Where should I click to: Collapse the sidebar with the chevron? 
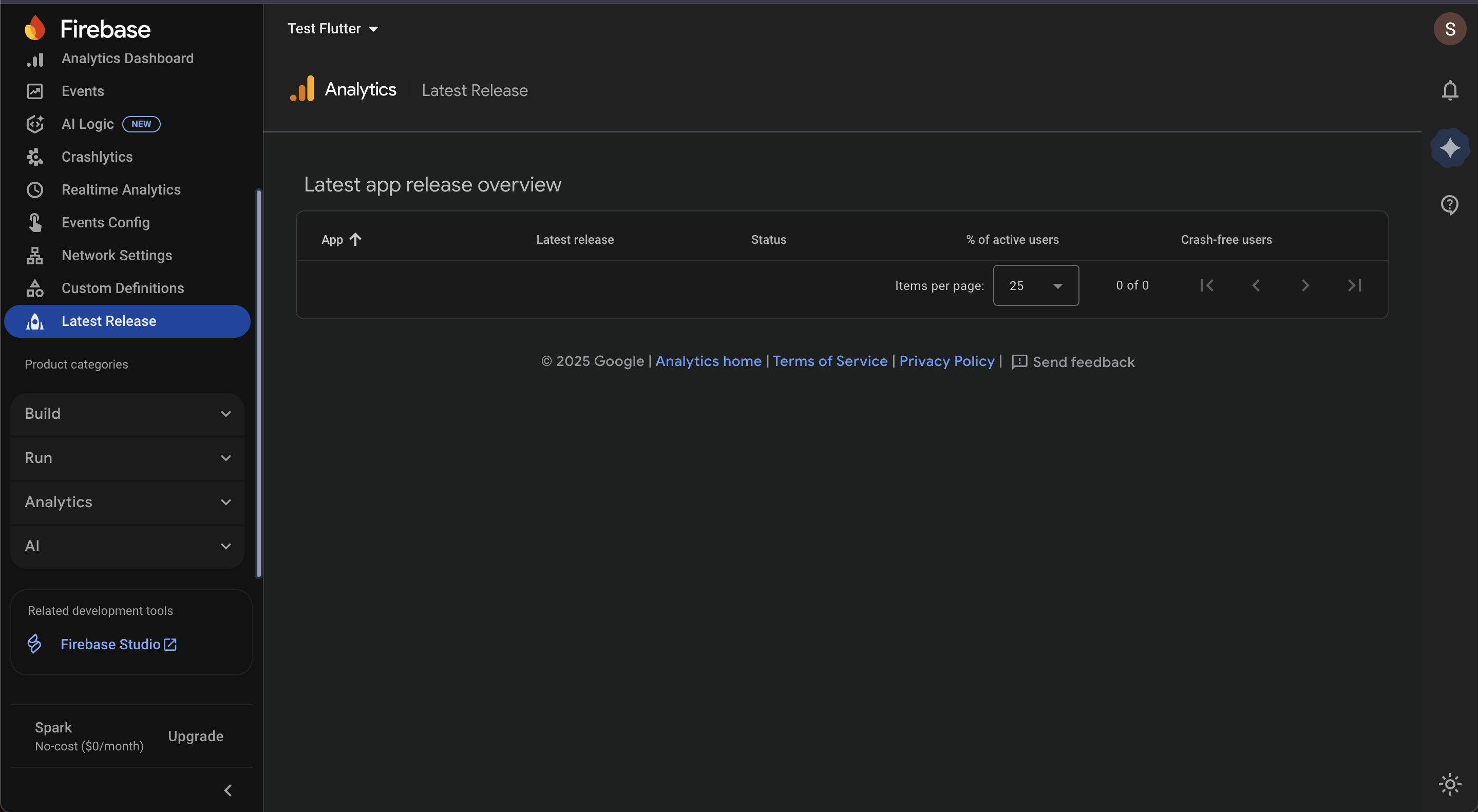[x=228, y=790]
